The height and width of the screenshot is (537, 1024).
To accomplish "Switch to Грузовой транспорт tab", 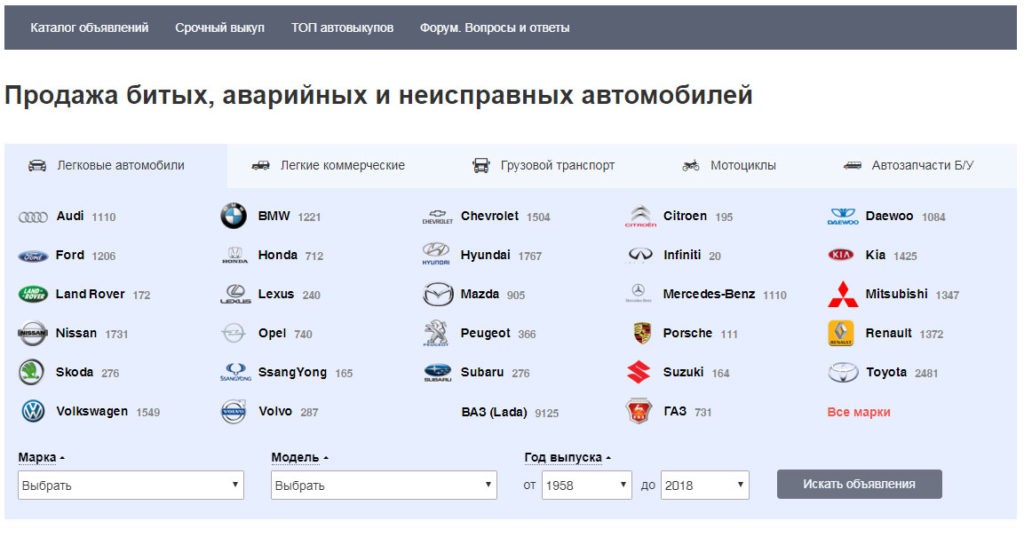I will (544, 166).
